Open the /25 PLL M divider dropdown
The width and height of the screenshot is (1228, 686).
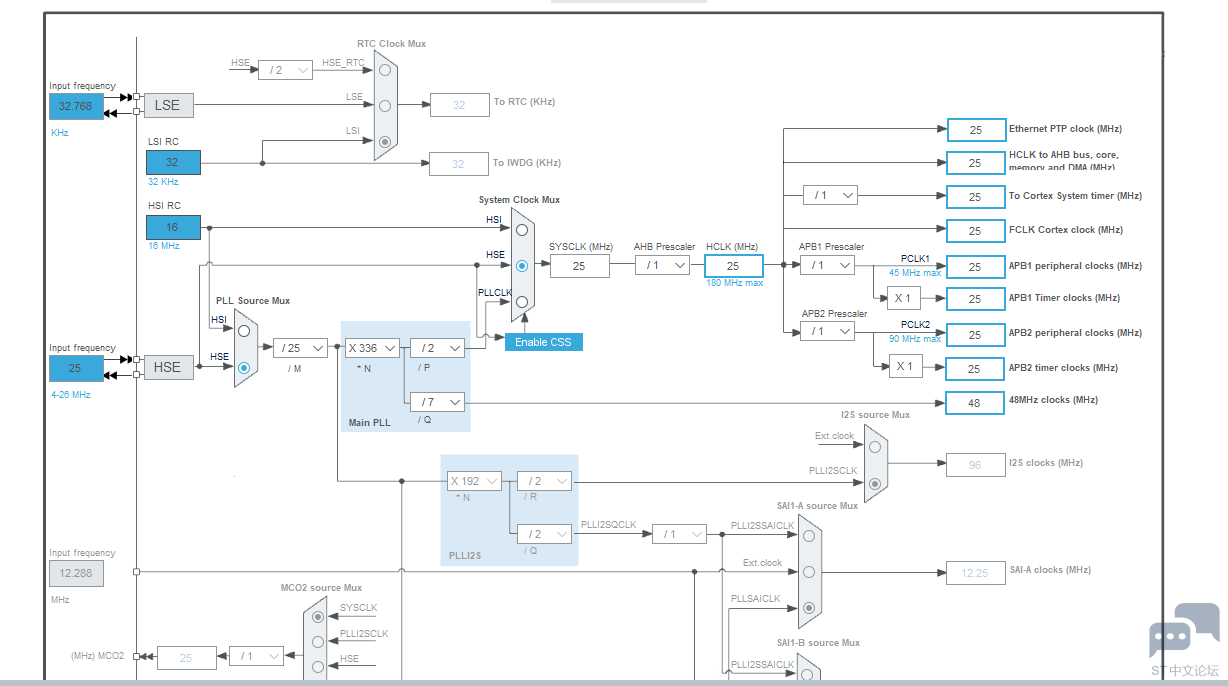tap(300, 348)
